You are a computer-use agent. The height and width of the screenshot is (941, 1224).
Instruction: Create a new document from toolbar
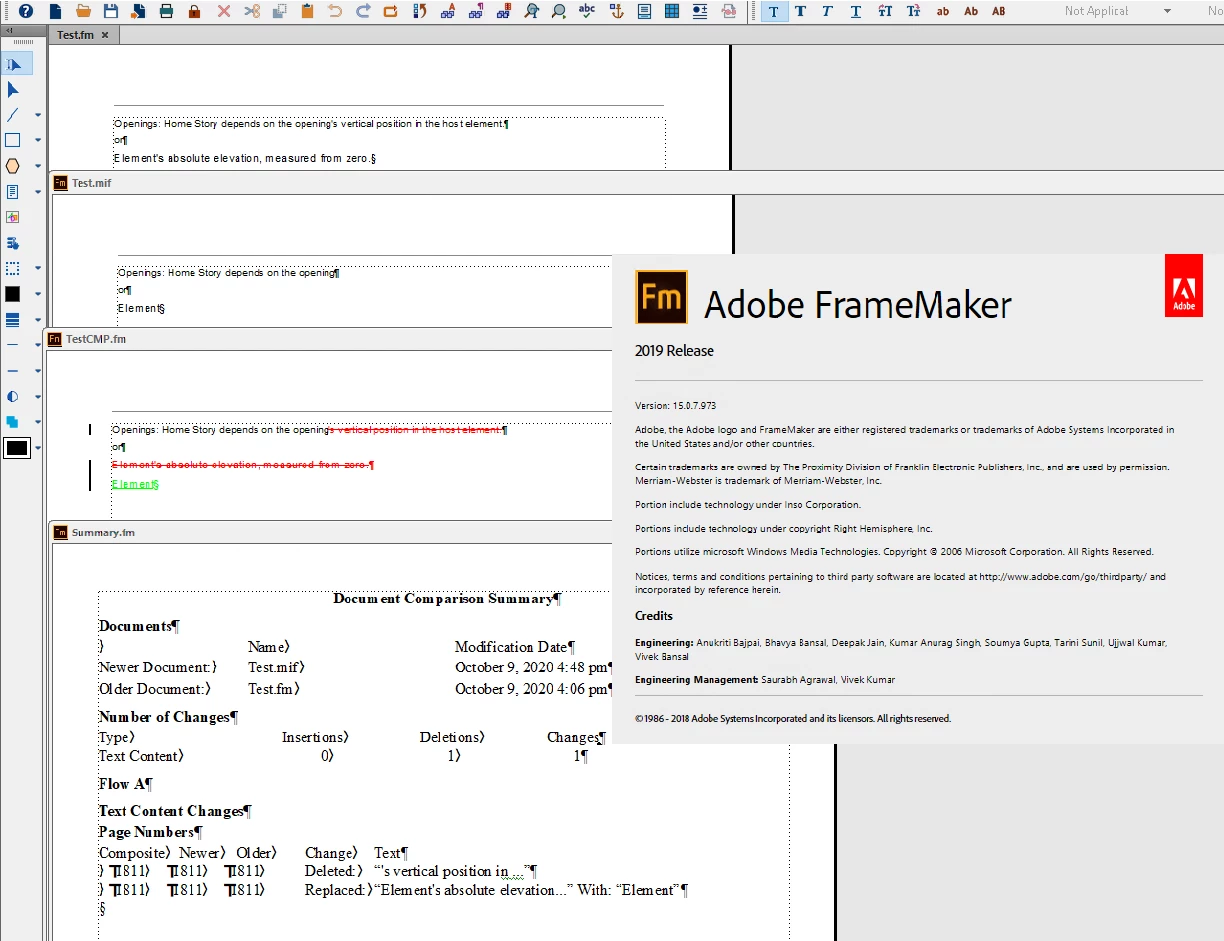pyautogui.click(x=55, y=11)
